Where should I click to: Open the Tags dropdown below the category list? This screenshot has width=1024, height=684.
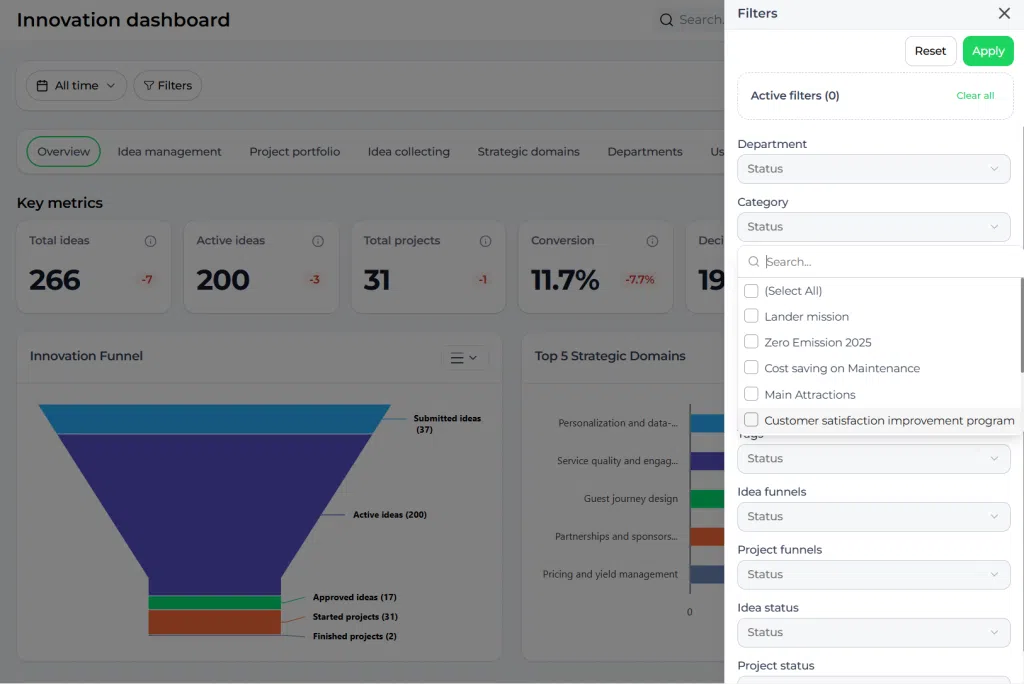(874, 458)
